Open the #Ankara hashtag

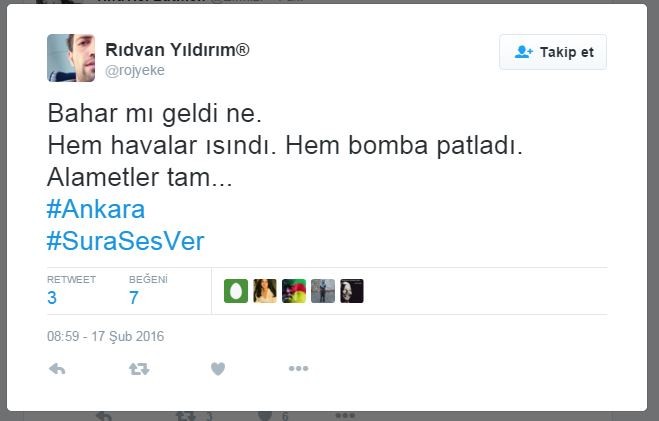(x=96, y=209)
